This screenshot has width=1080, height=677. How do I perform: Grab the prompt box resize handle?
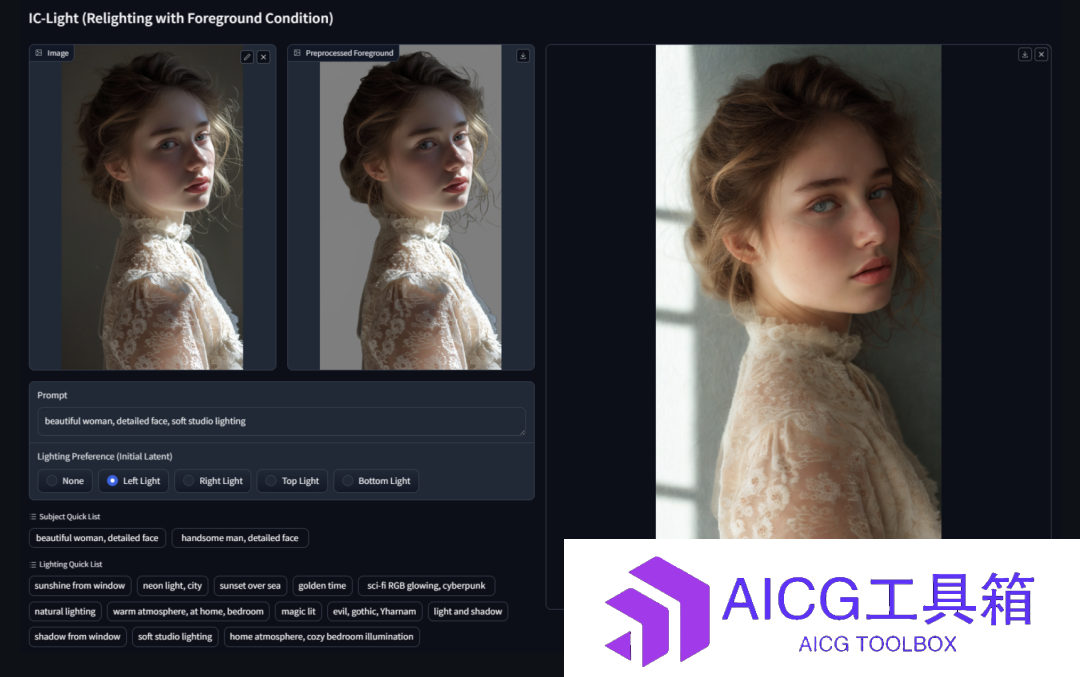pos(522,432)
